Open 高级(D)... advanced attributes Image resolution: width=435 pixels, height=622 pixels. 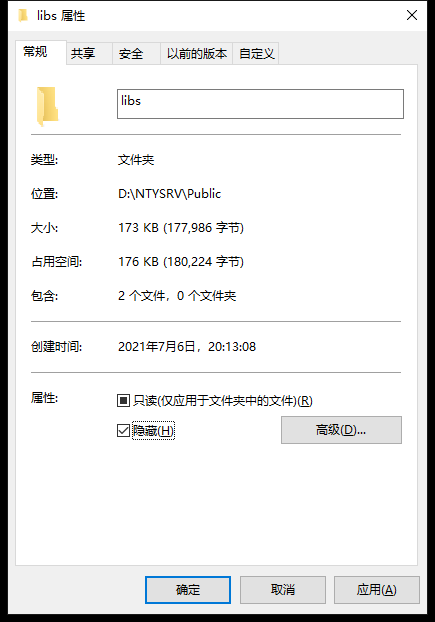click(341, 430)
